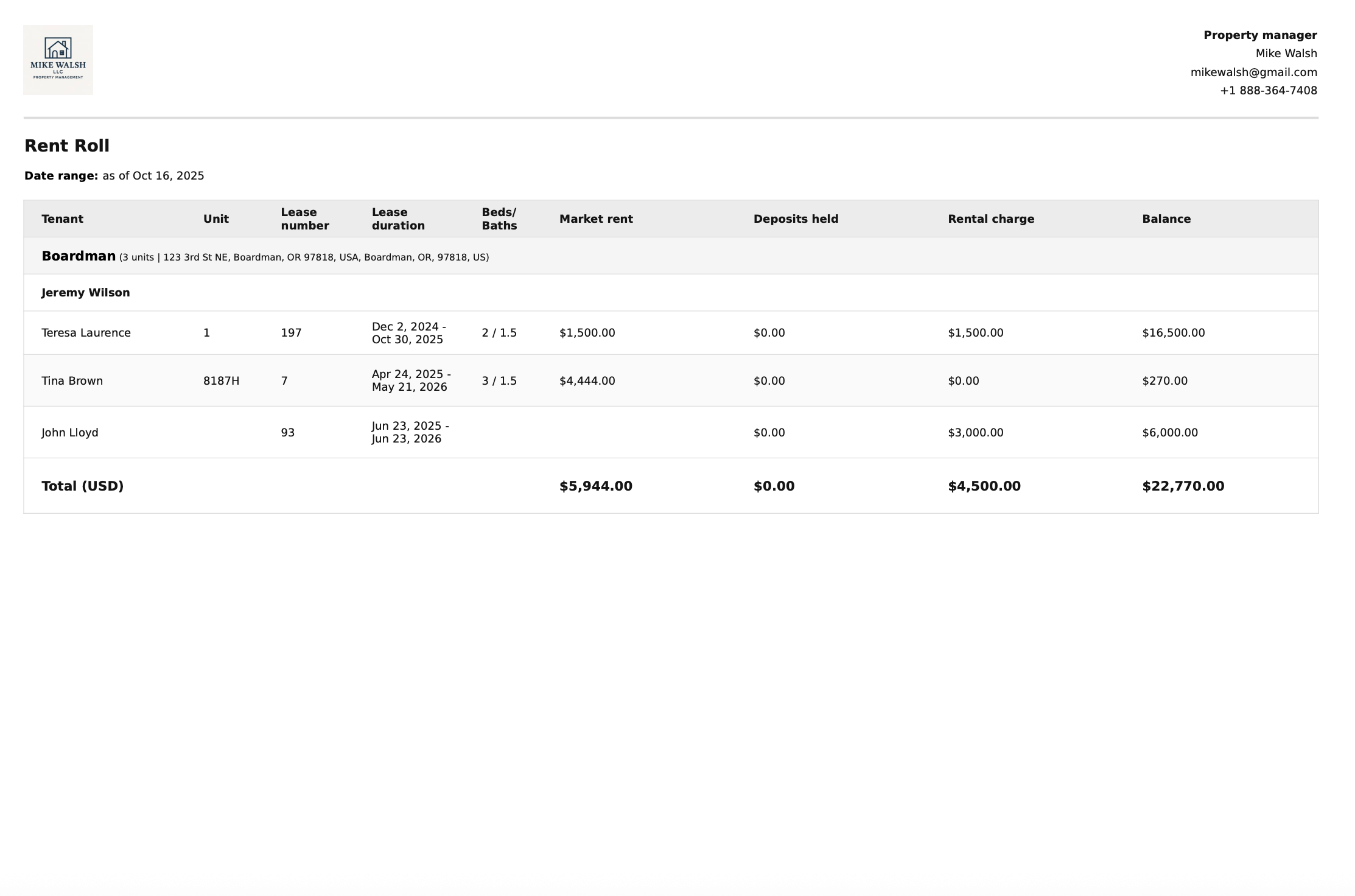Select the Jeremy Wilson owner row

click(85, 293)
